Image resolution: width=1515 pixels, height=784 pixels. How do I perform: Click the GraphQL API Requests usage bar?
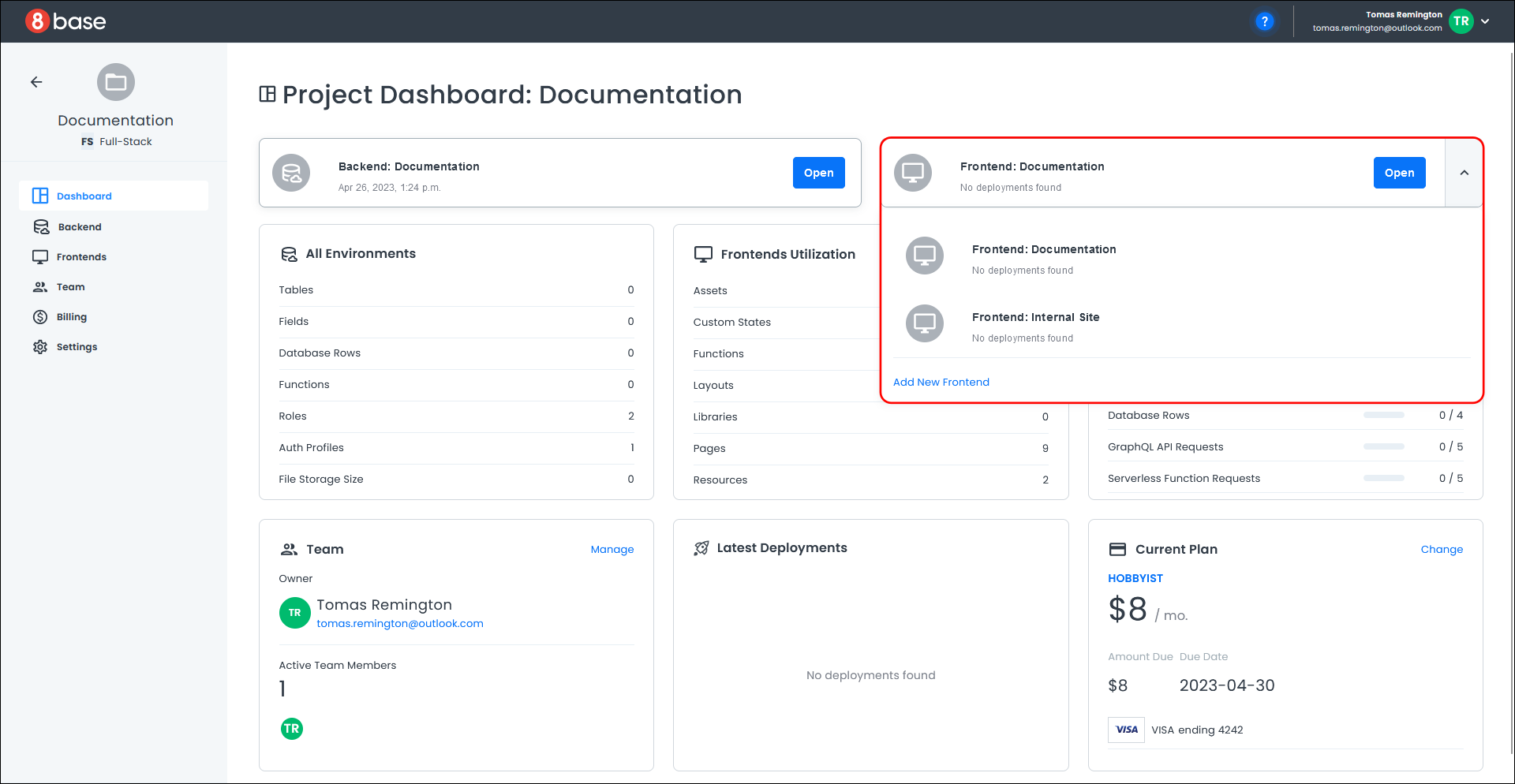[x=1383, y=446]
